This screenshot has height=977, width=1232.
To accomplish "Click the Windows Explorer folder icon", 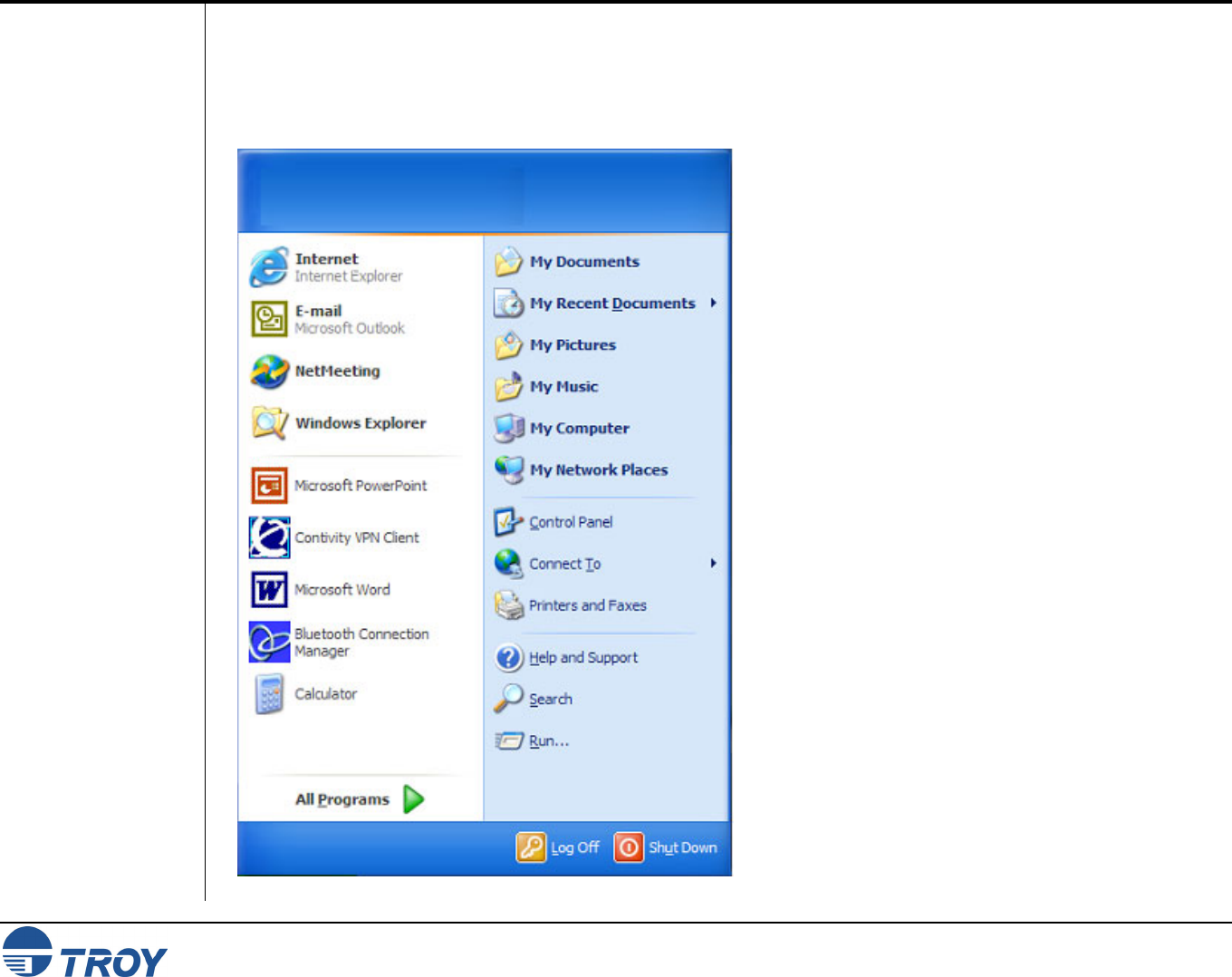I will 269,422.
